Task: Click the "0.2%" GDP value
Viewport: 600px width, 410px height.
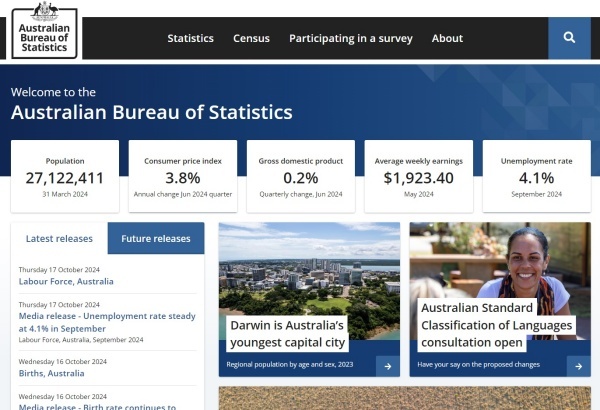Action: coord(301,178)
